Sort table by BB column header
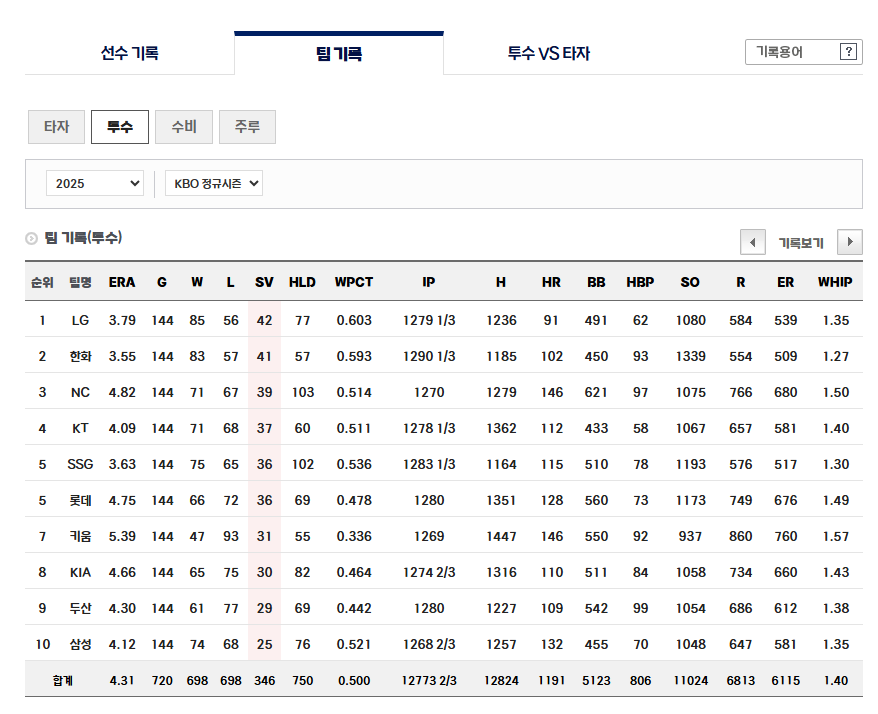Viewport: 878px width, 714px height. (596, 282)
